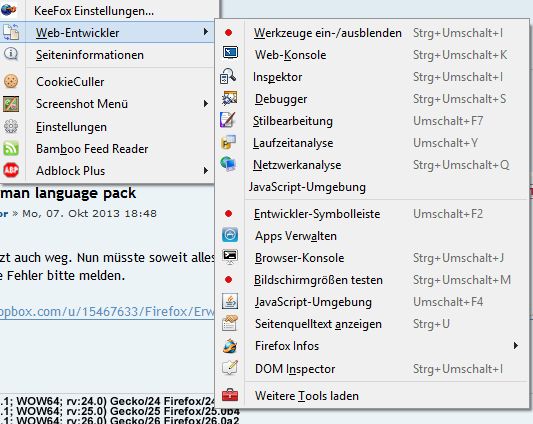Viewport: 533px width, 424px height.
Task: Expand the Adblock Plus submenu arrow
Action: [205, 170]
